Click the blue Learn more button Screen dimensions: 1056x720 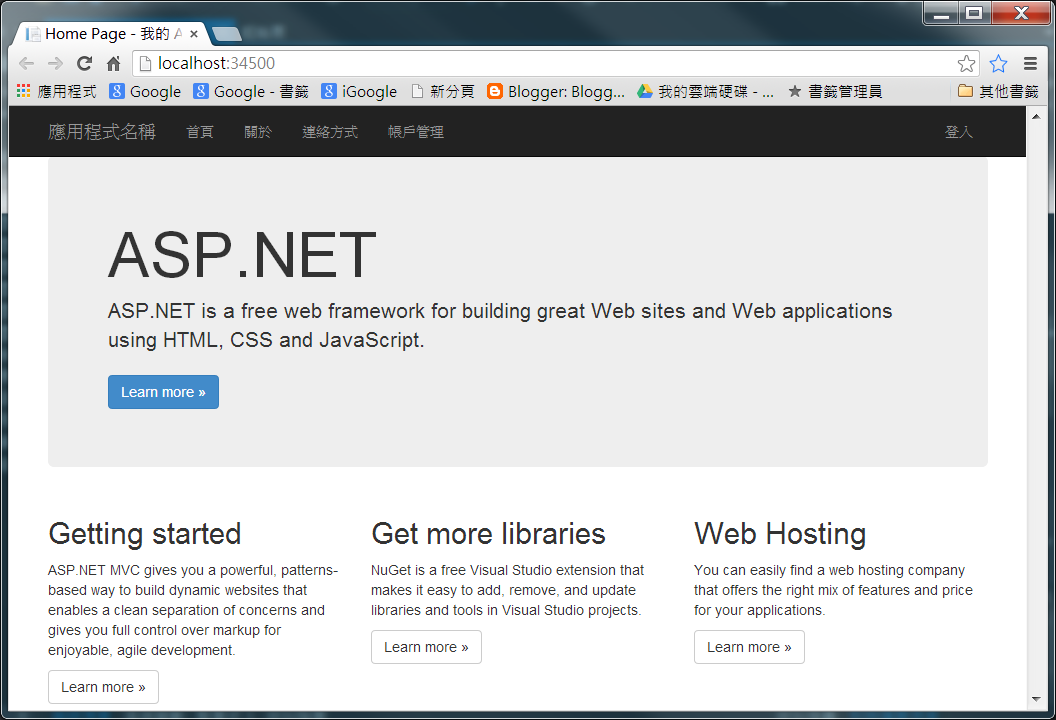coord(164,392)
